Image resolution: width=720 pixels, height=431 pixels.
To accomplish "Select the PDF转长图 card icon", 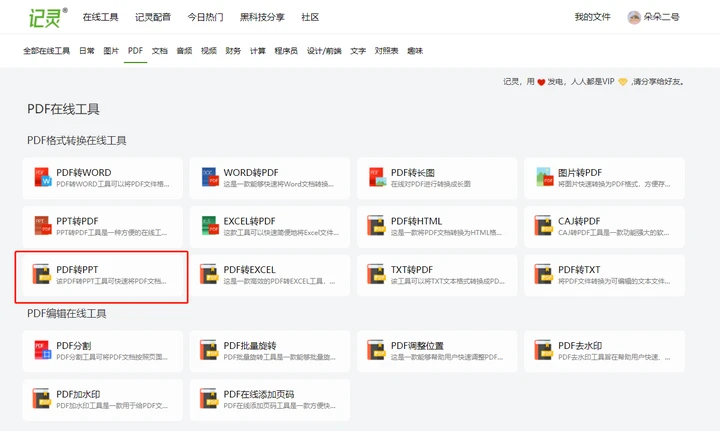I will click(x=378, y=177).
